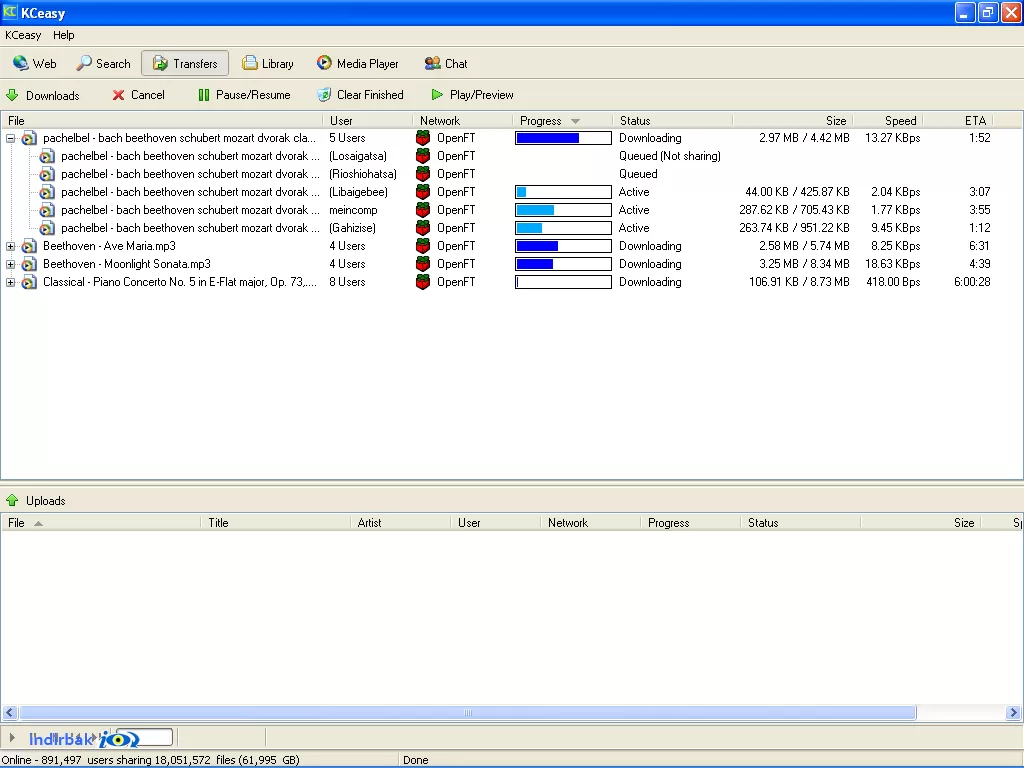Click the uploads Artist column header
Image resolution: width=1024 pixels, height=768 pixels.
point(400,523)
